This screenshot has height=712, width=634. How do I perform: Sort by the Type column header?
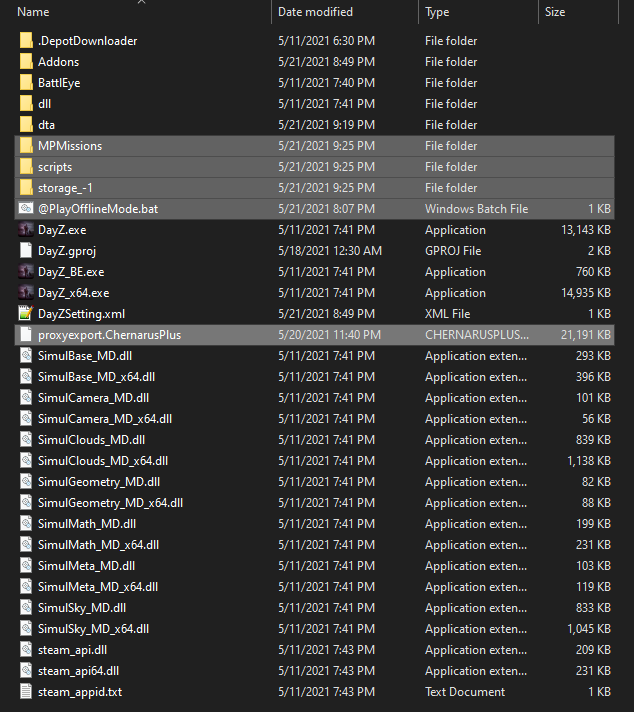437,12
